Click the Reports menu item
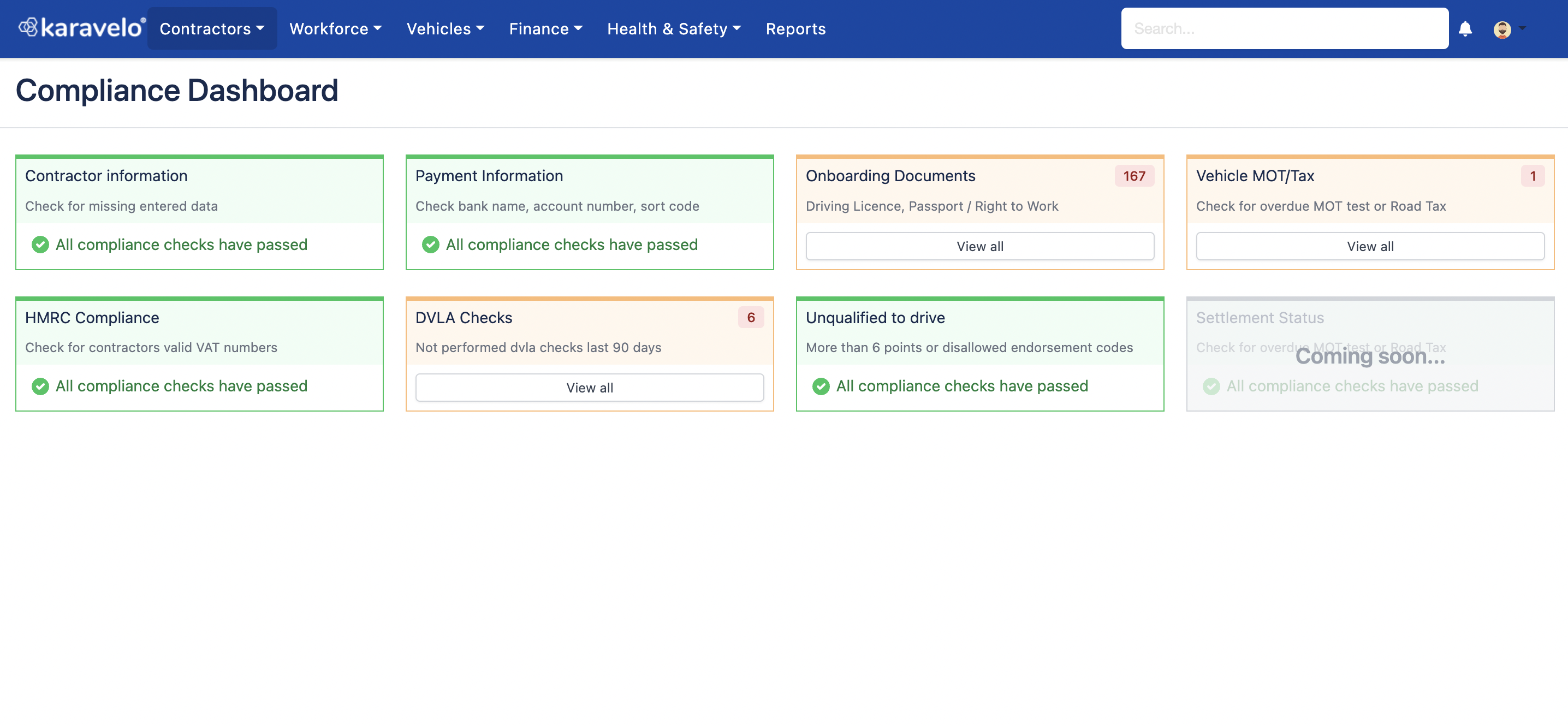The image size is (1568, 726). coord(796,28)
